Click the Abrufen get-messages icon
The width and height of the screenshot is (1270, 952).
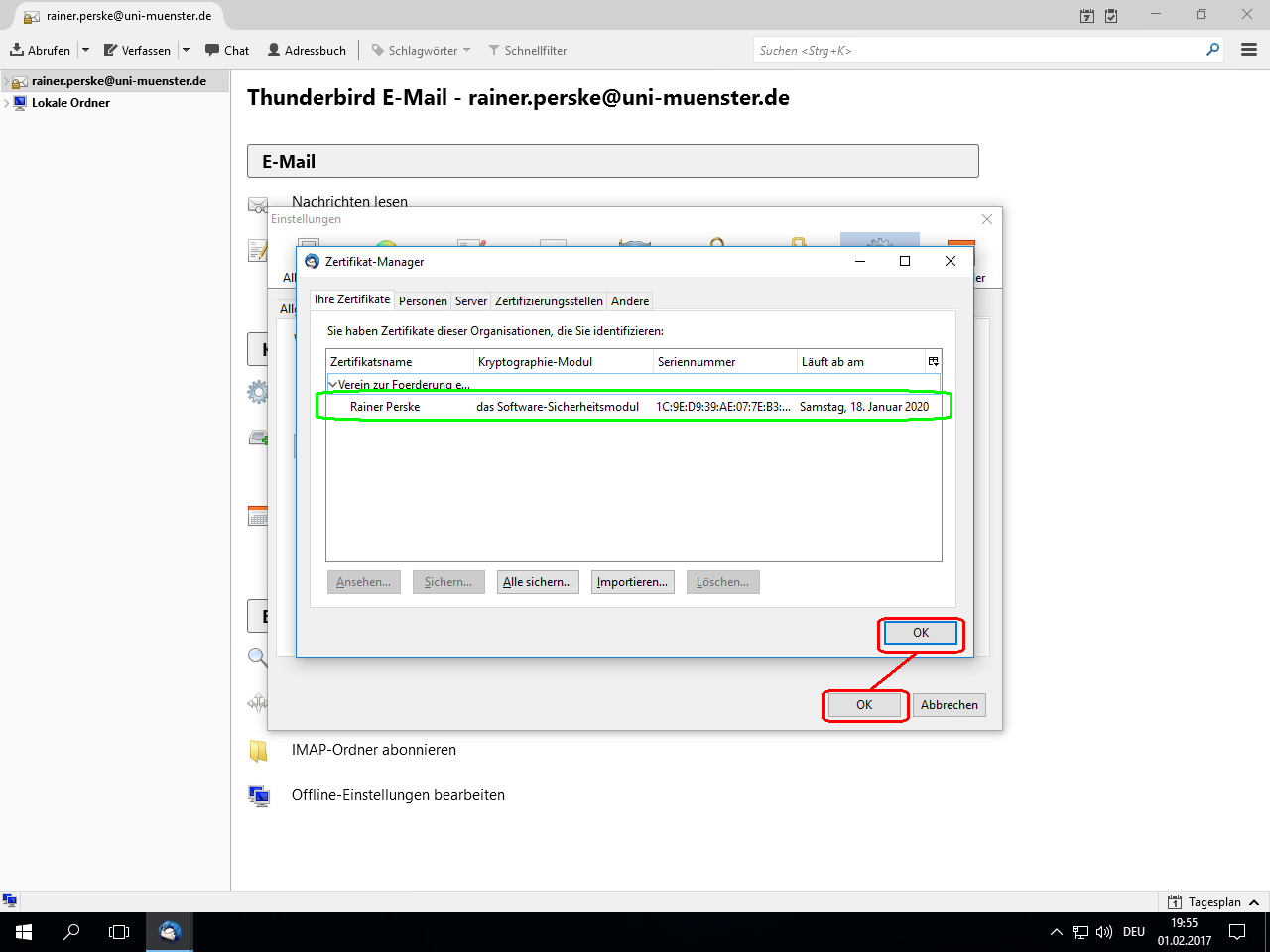tap(18, 50)
